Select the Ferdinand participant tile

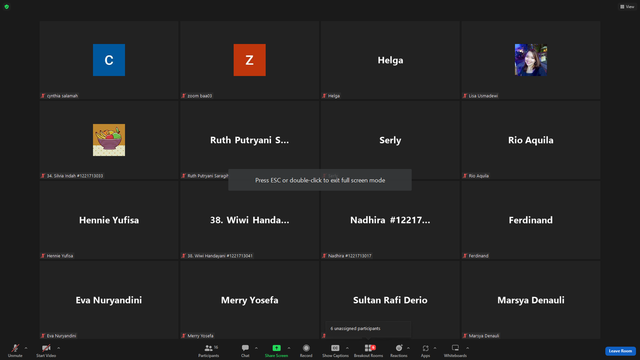coord(531,220)
